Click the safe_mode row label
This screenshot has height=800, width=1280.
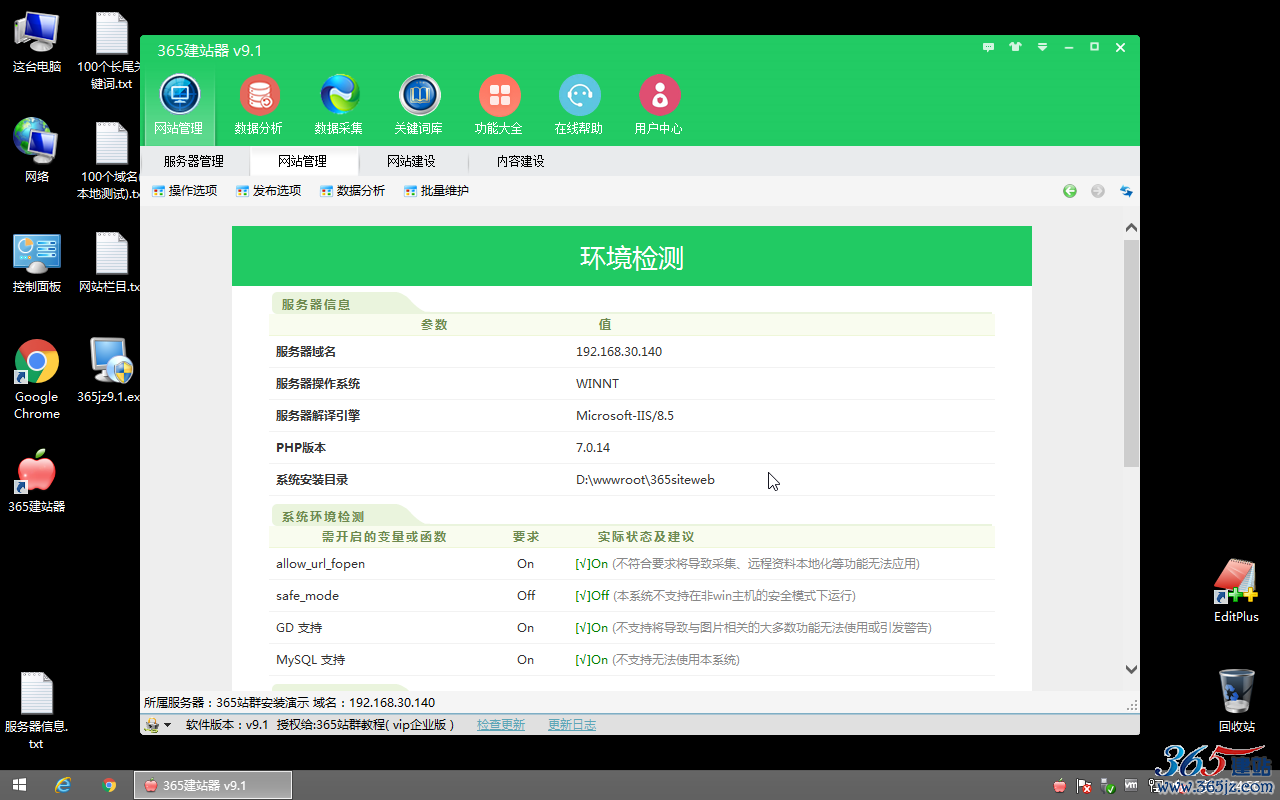click(307, 596)
